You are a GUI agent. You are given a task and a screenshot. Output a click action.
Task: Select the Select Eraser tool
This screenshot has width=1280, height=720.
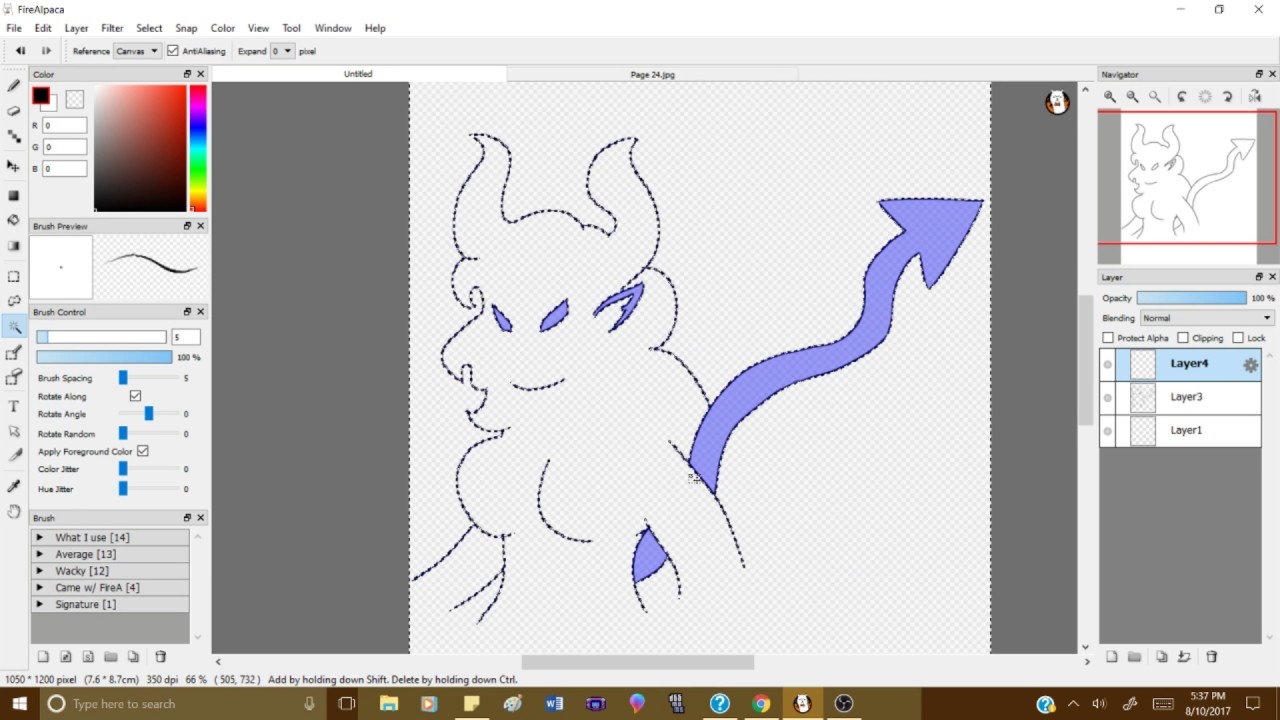point(14,377)
